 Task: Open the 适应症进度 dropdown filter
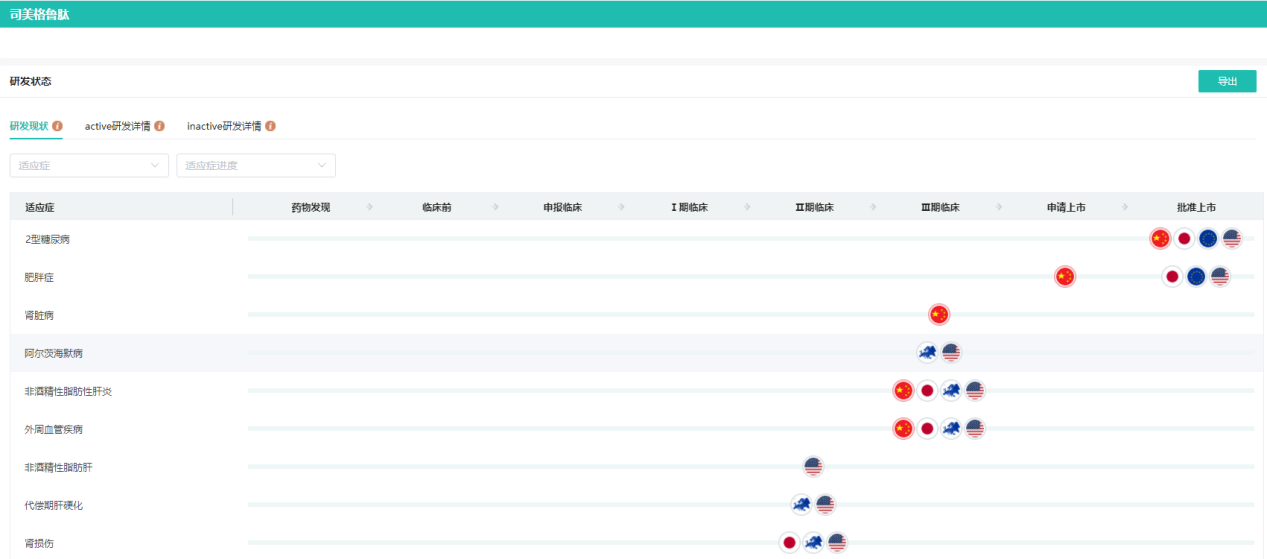coord(256,165)
